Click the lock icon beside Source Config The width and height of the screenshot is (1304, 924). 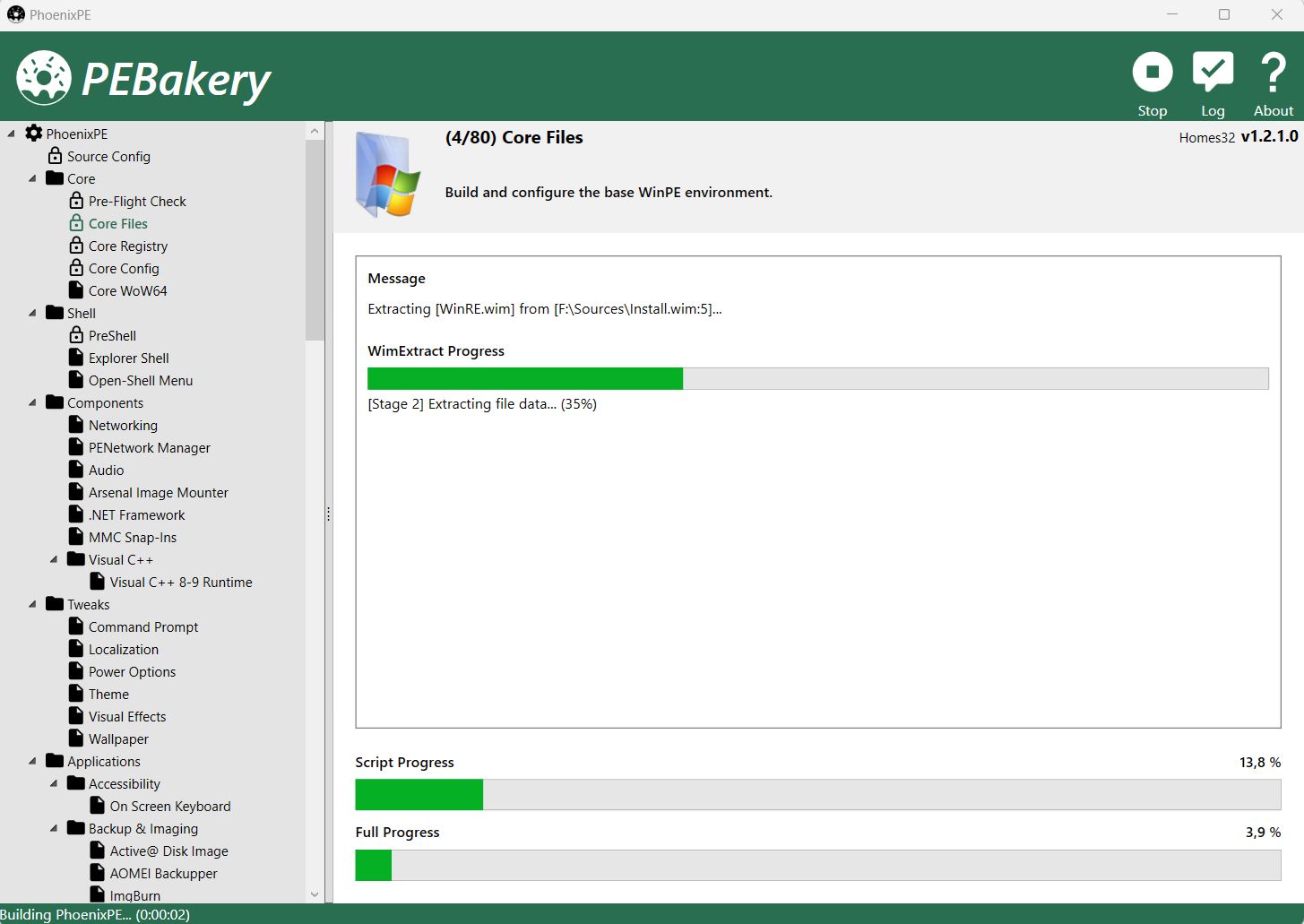55,155
